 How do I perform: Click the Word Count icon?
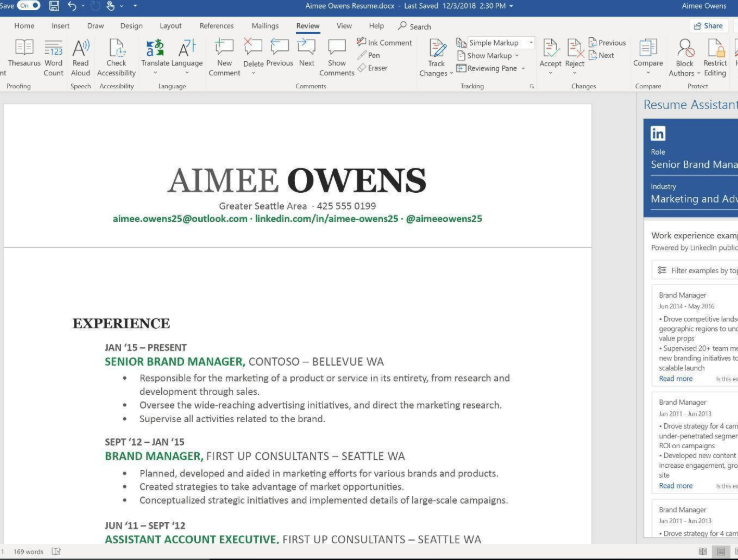(x=53, y=48)
